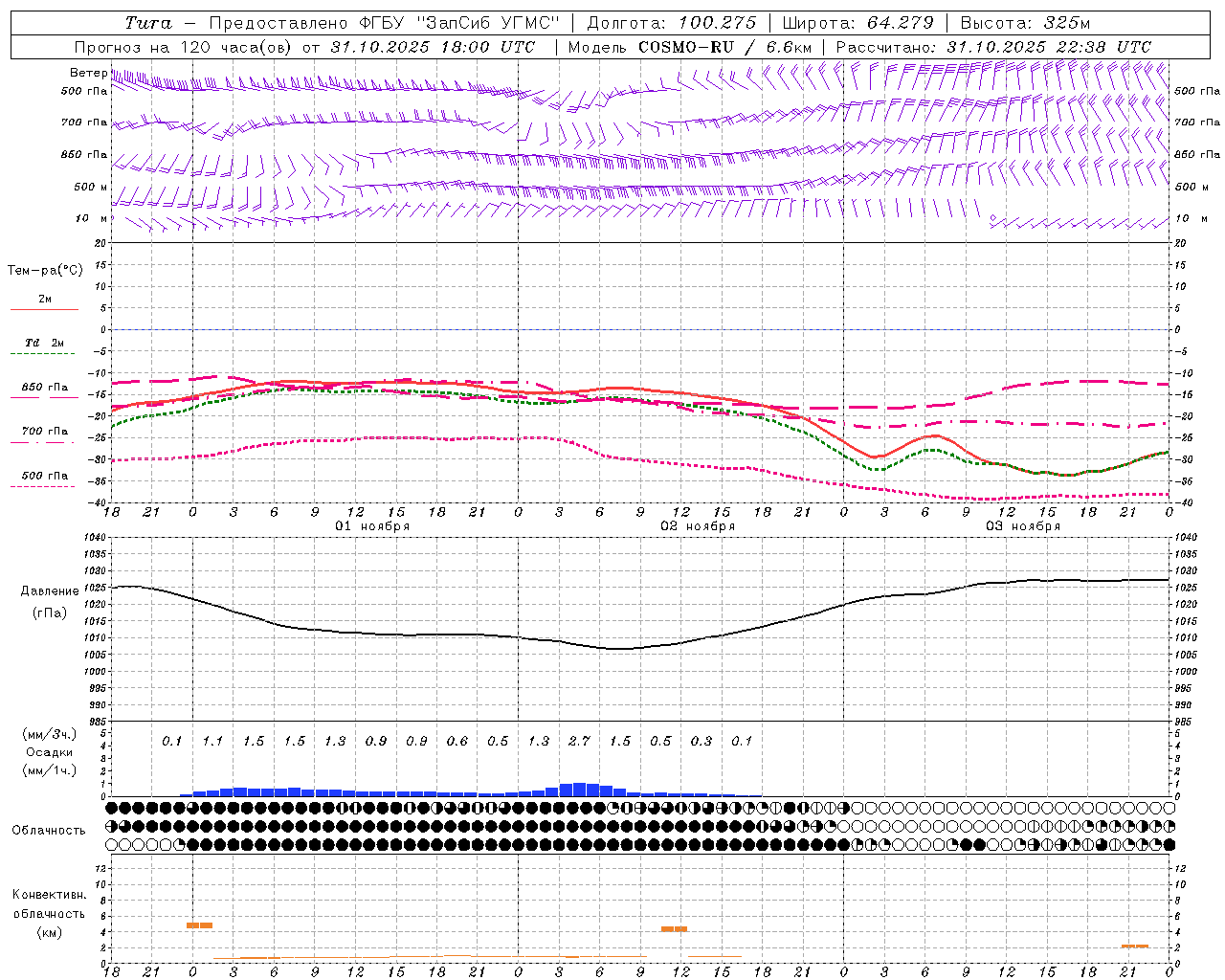Click the orange convective bar near 12h 02 ноября
The height and width of the screenshot is (980, 1225).
tap(674, 928)
